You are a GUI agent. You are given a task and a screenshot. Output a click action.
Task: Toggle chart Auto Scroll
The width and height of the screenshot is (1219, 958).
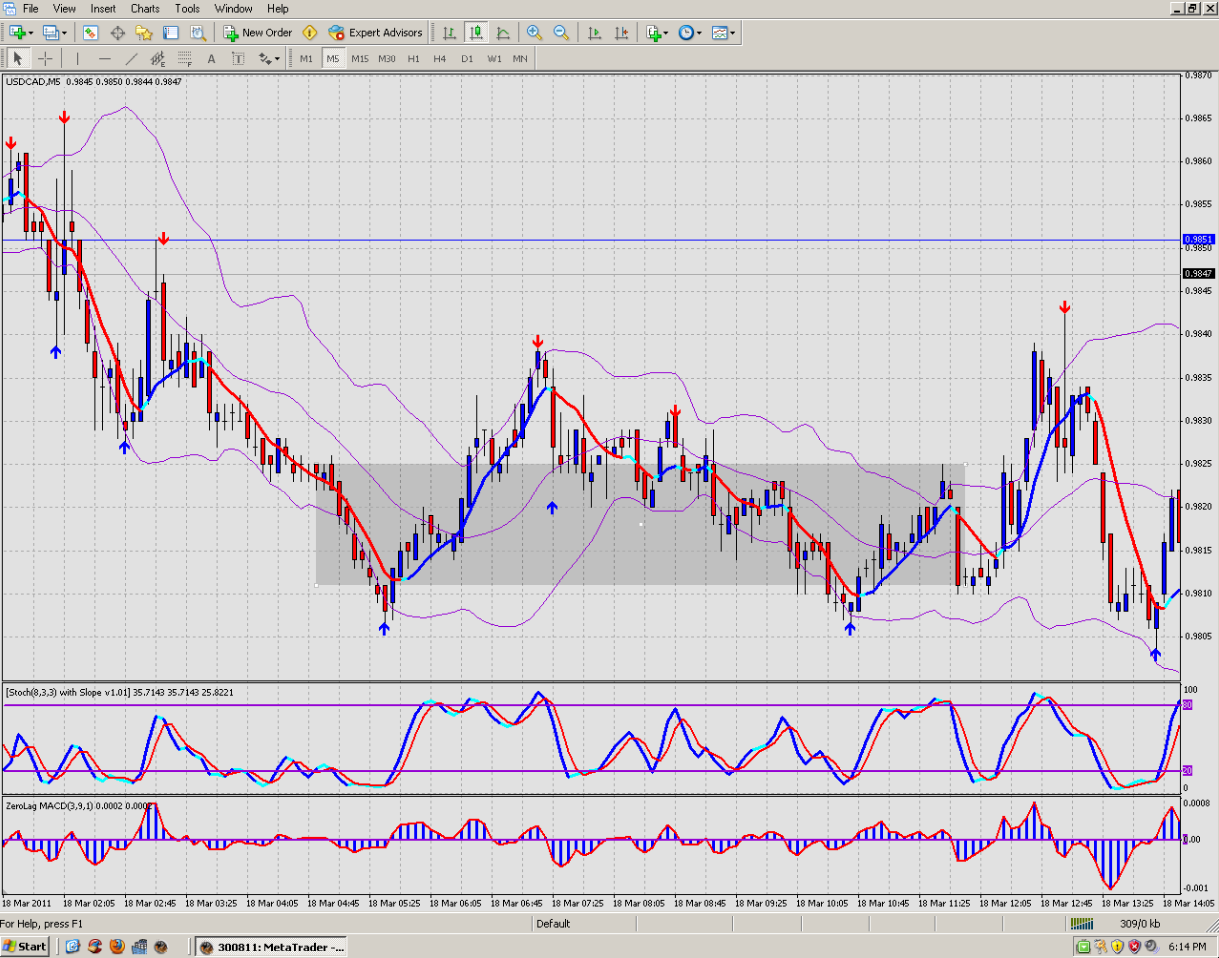(594, 32)
